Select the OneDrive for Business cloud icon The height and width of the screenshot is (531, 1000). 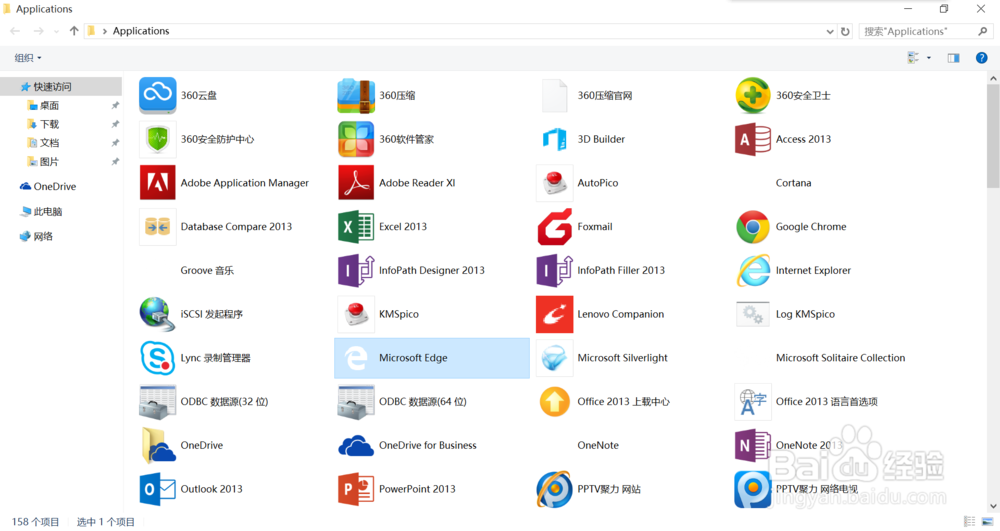point(356,445)
